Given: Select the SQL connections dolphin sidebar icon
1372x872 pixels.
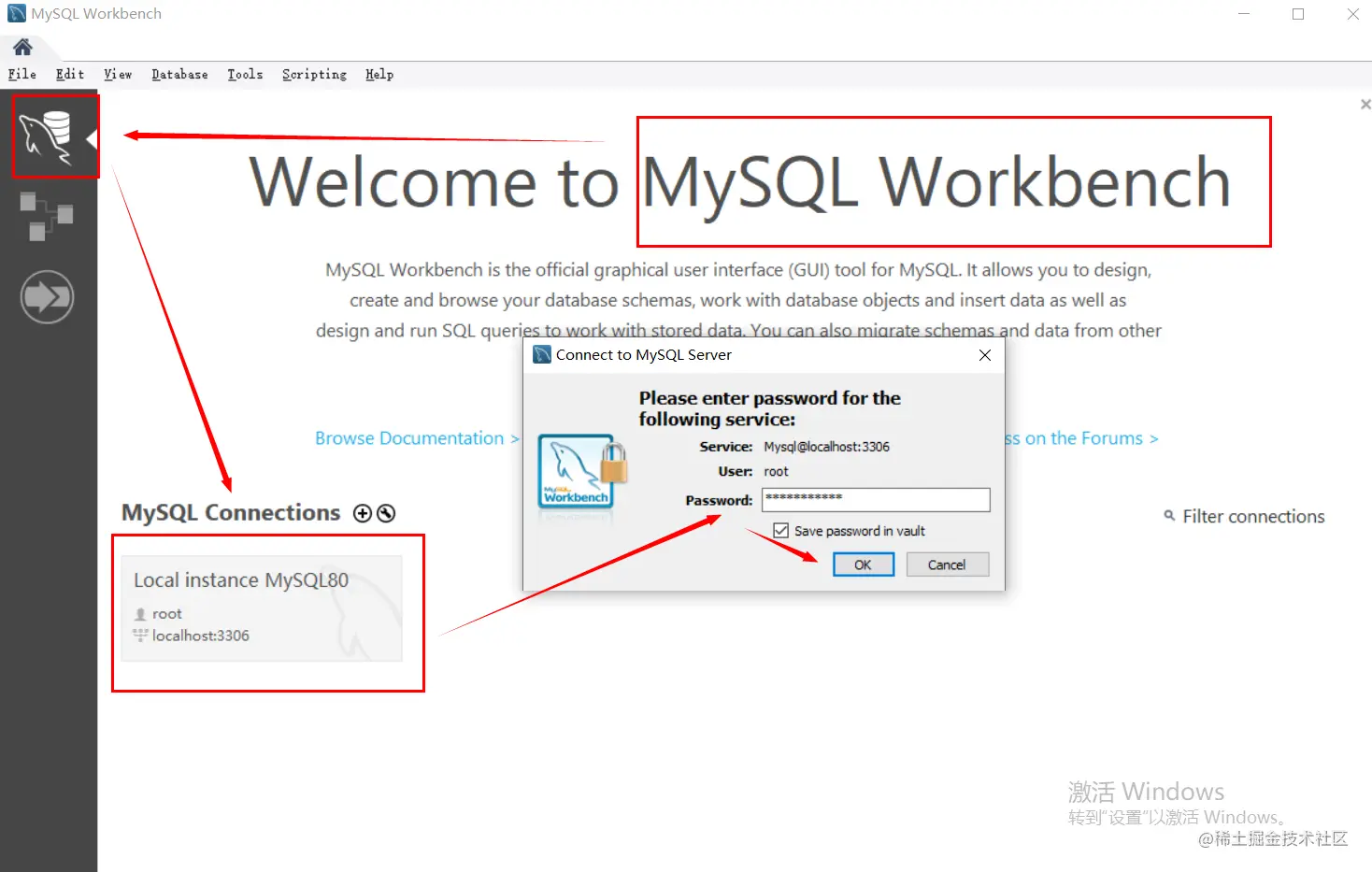Looking at the screenshot, I should point(53,136).
